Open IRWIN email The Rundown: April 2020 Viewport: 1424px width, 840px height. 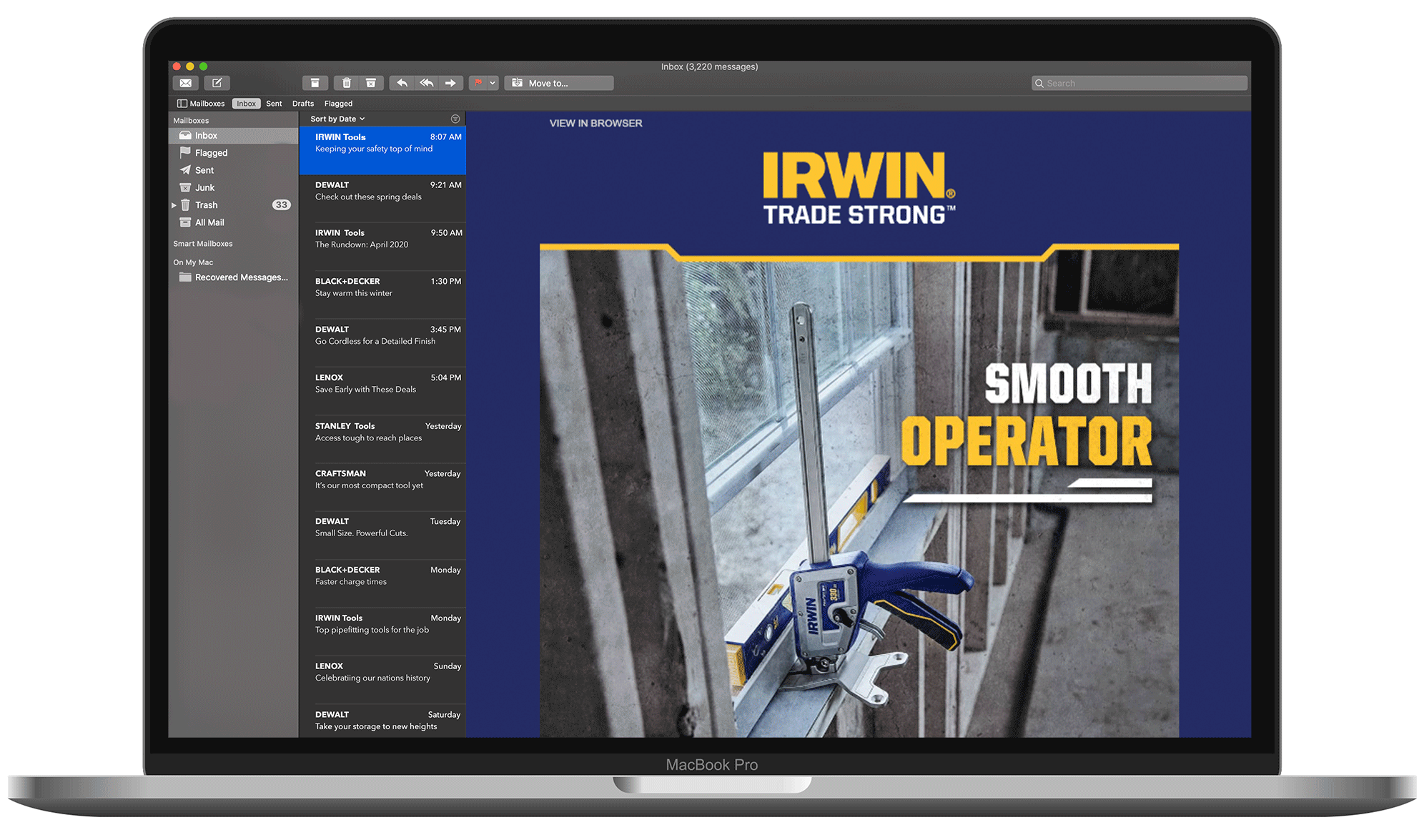point(382,247)
